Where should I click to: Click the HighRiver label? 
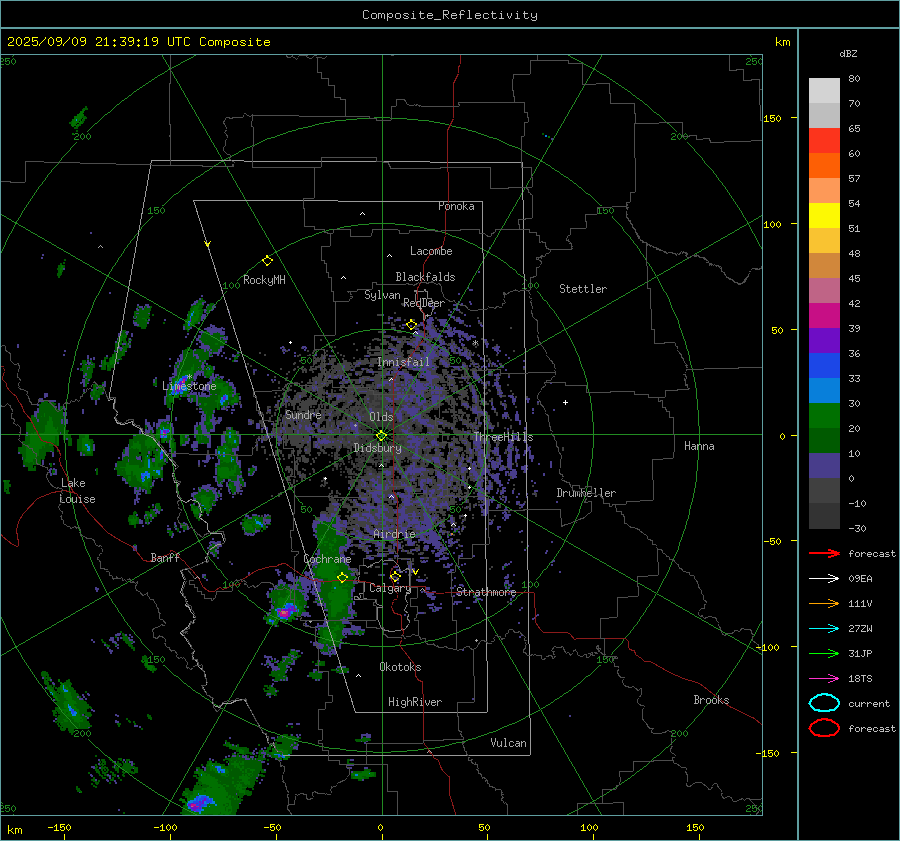coord(414,702)
